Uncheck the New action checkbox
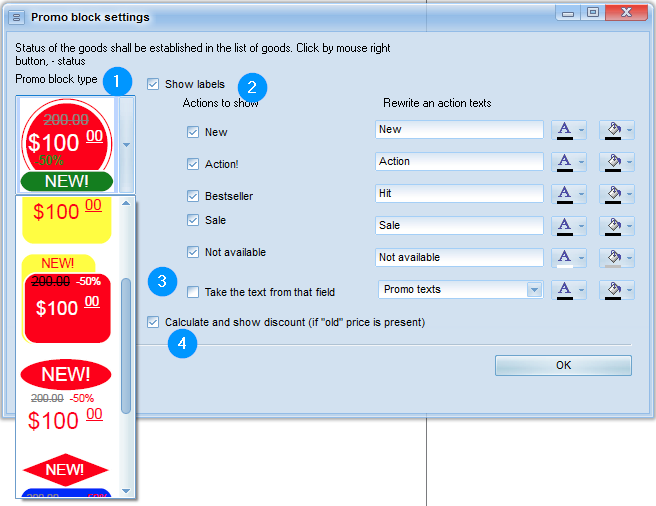Image resolution: width=656 pixels, height=506 pixels. pyautogui.click(x=193, y=132)
